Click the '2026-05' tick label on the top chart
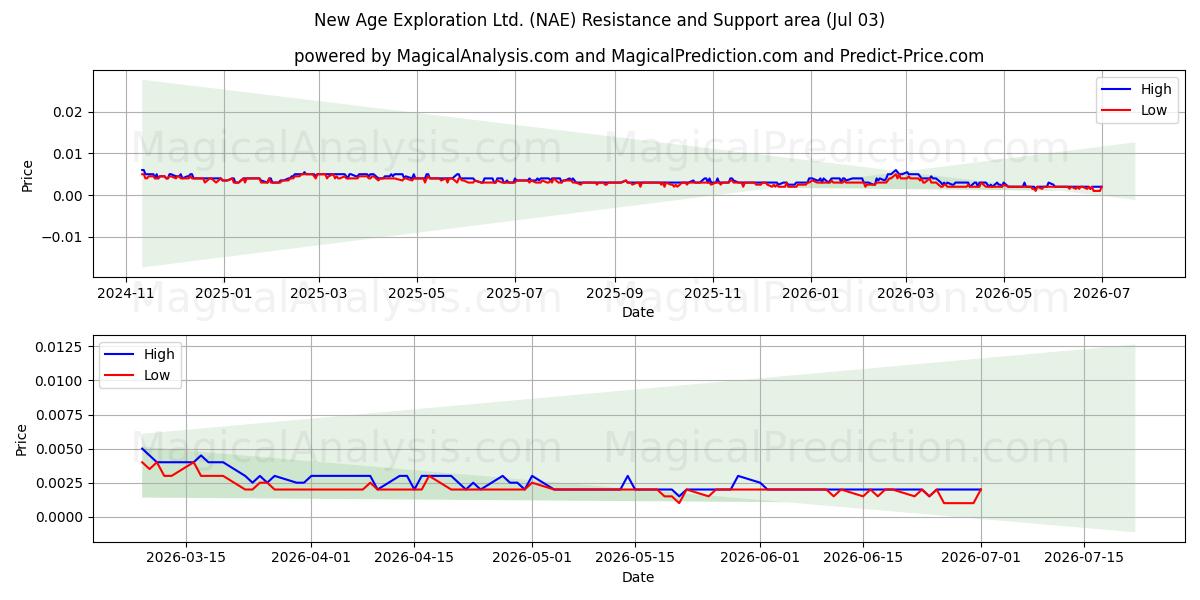 [x=1003, y=293]
